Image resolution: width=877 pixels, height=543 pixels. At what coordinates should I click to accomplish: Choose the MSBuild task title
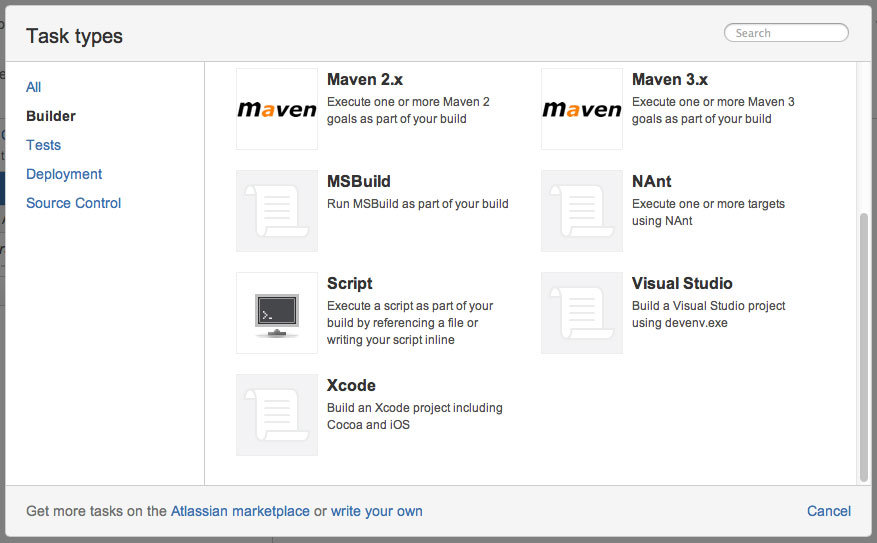(x=359, y=182)
